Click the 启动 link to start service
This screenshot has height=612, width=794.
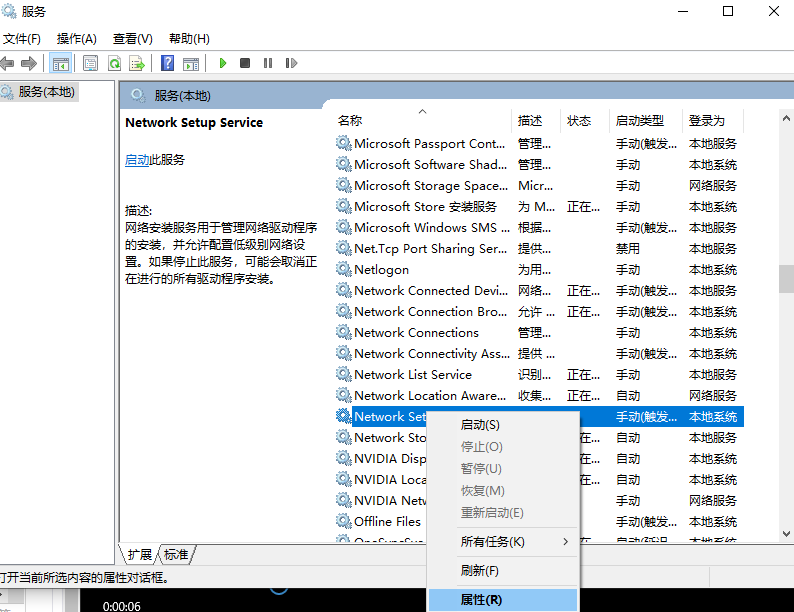pos(137,160)
